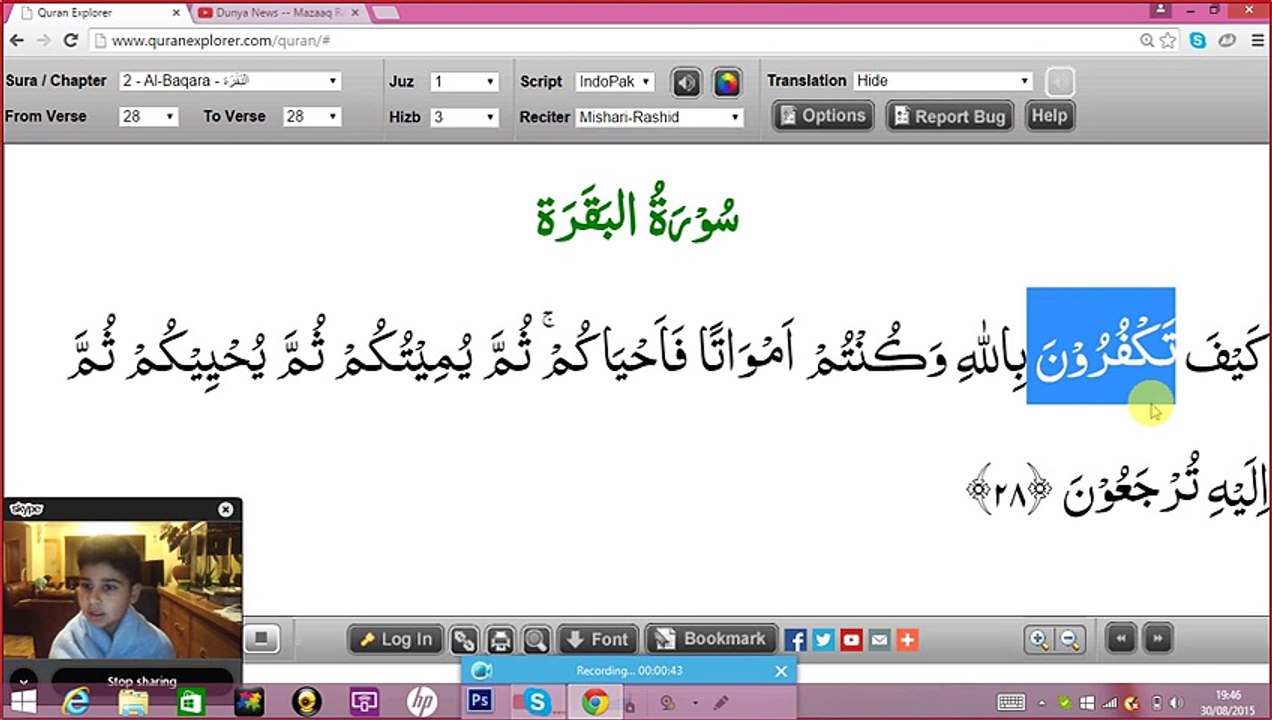Open Photoshop from the taskbar

point(480,702)
